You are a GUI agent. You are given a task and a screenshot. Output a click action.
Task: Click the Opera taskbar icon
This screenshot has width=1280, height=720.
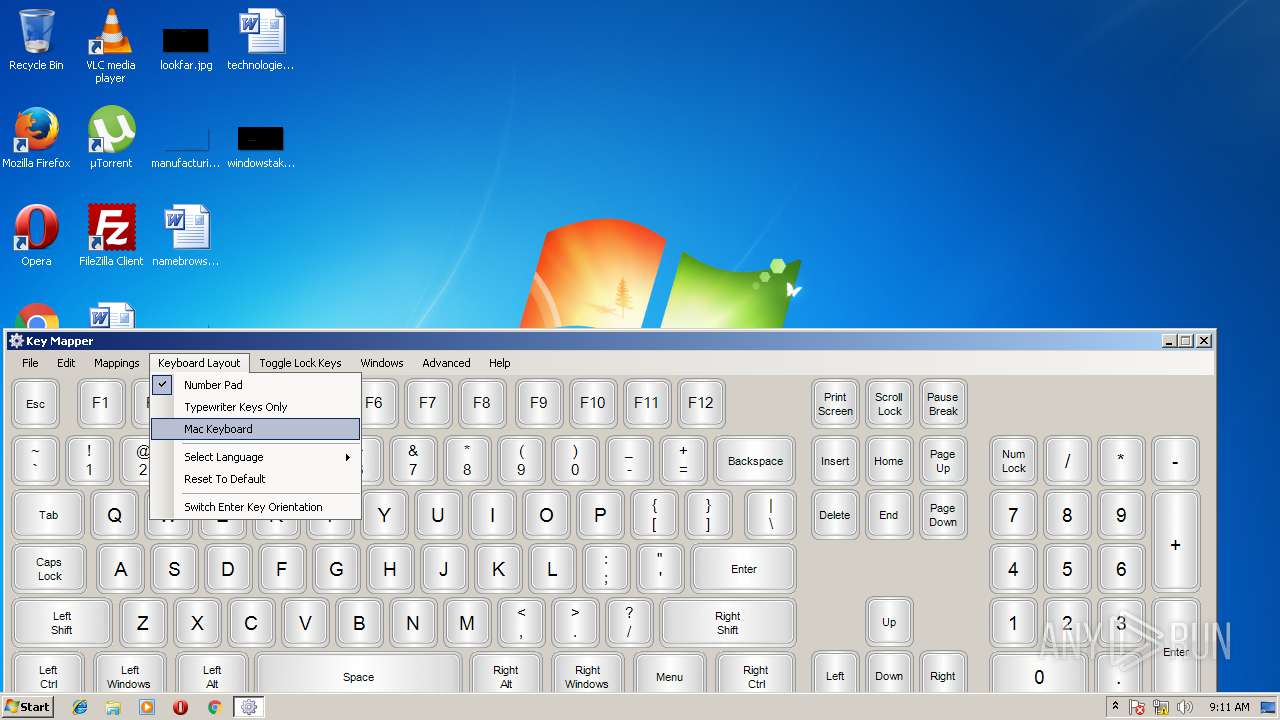pos(180,707)
